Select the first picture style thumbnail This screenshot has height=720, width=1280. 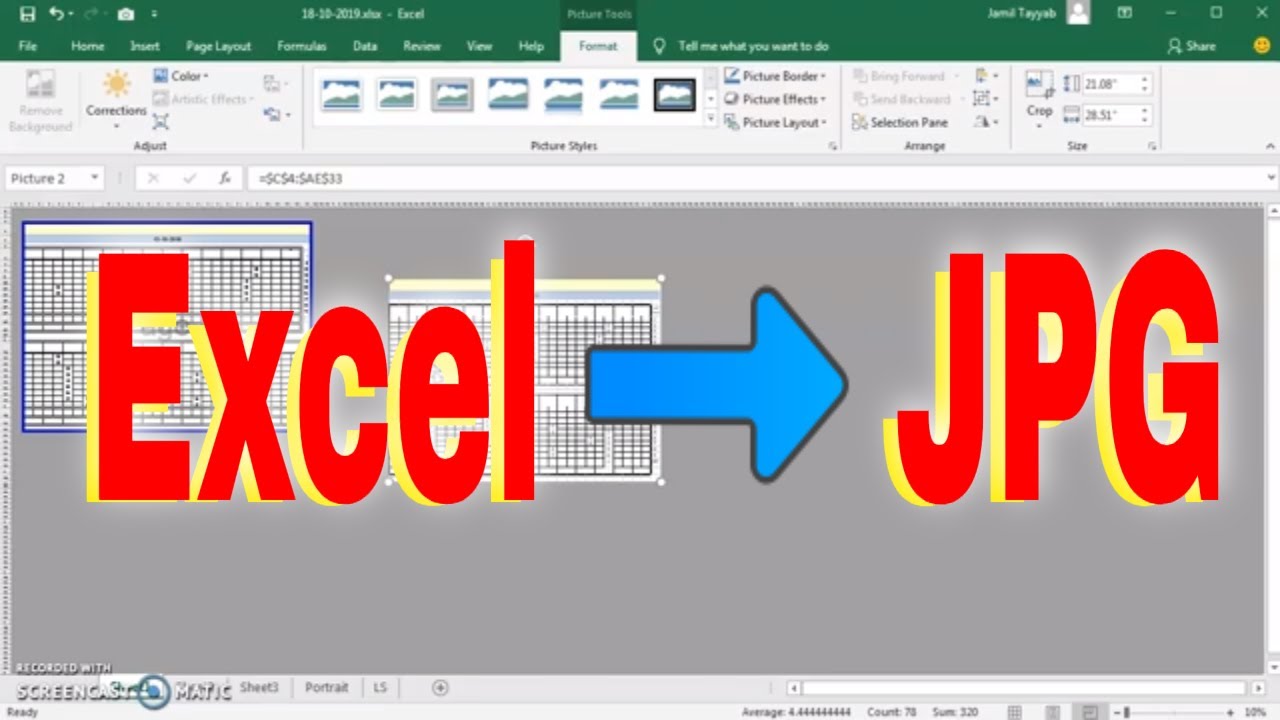tap(339, 95)
